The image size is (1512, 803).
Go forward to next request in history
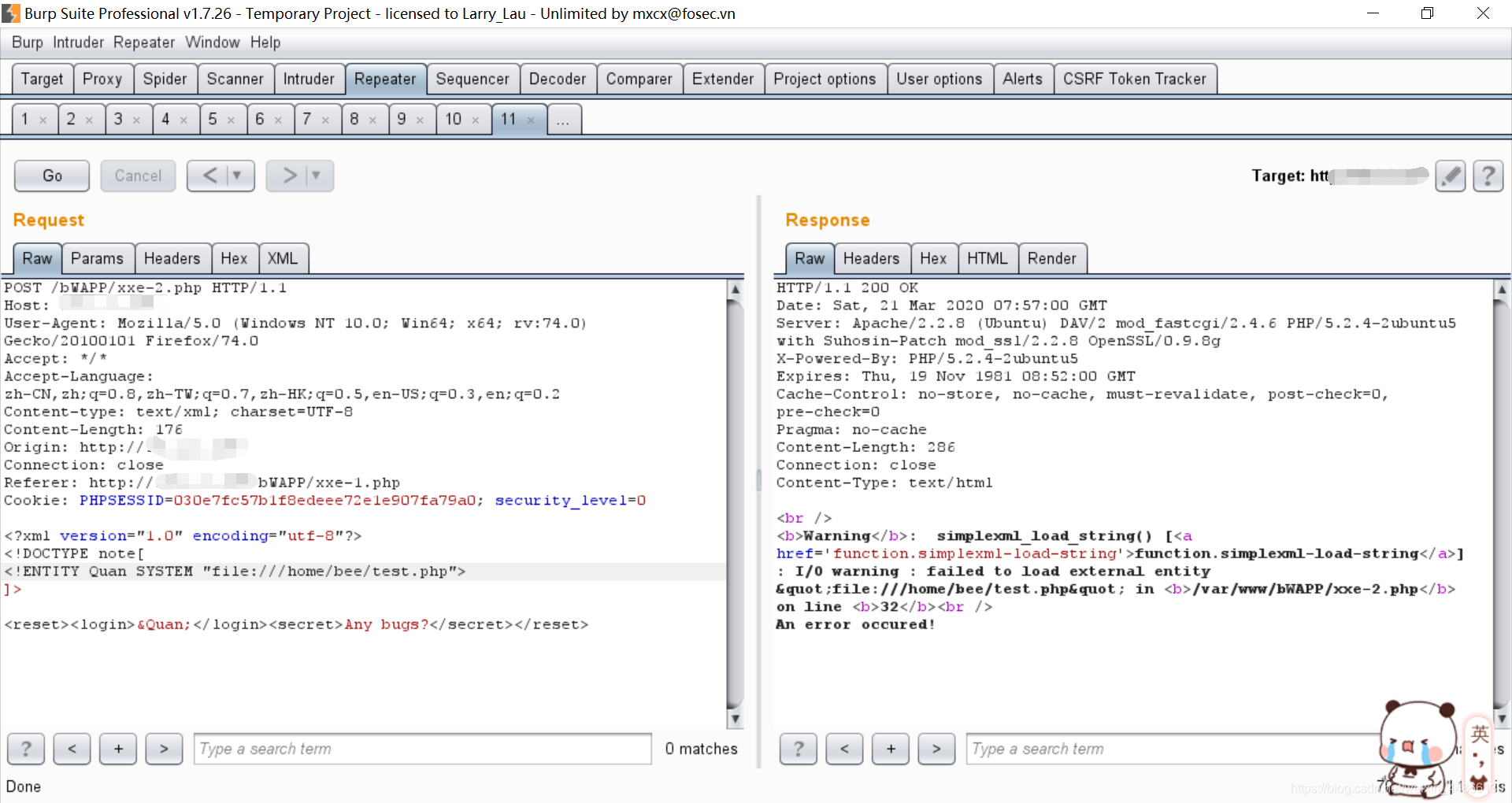(290, 176)
